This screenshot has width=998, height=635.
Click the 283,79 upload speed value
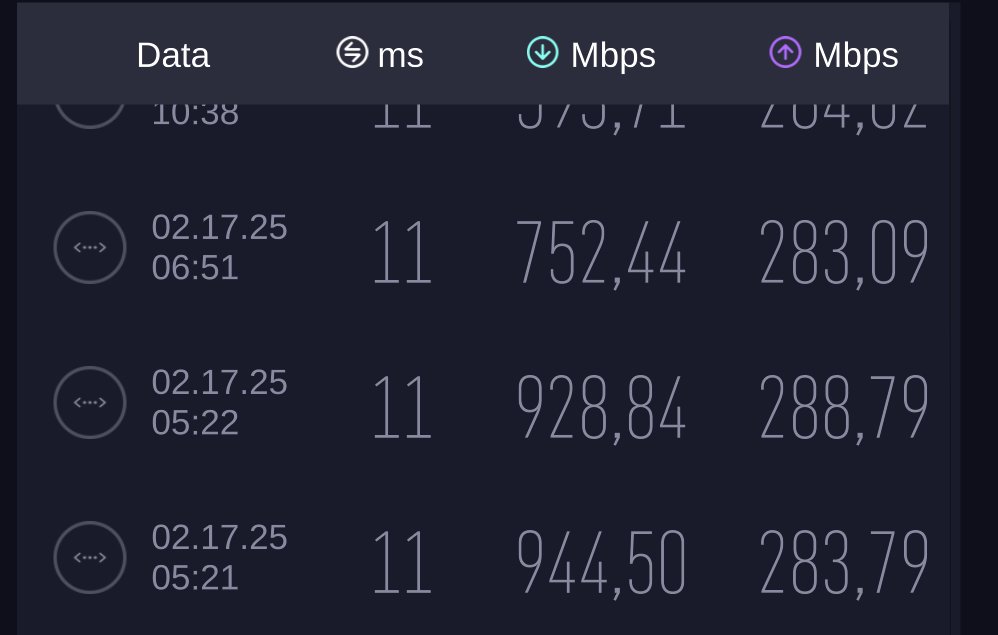[844, 563]
